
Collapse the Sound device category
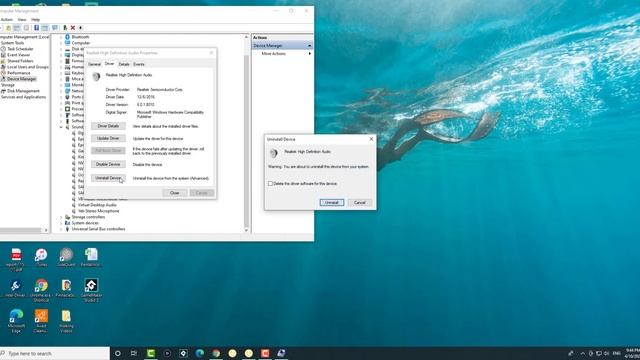61,127
